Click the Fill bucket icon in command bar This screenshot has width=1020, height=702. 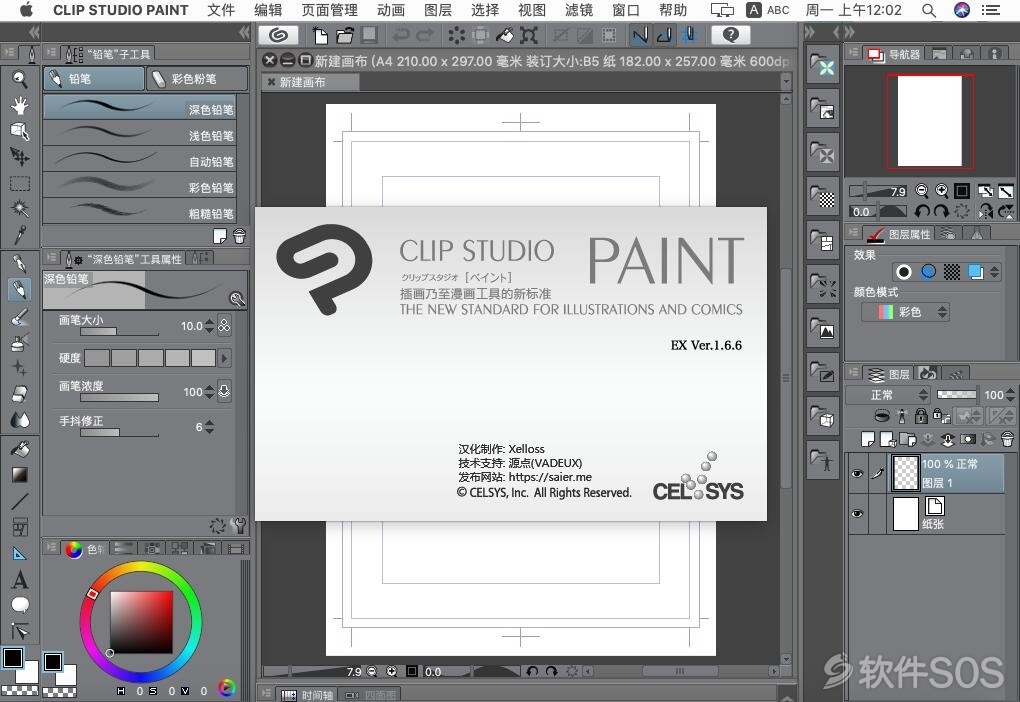[x=504, y=35]
